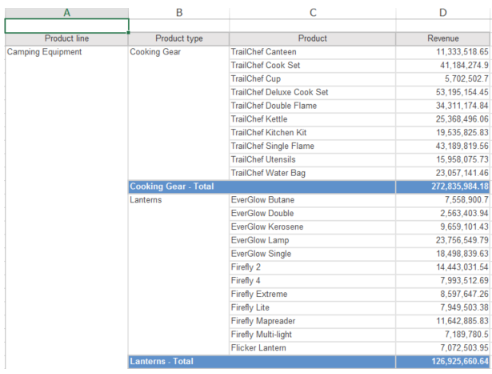Viewport: 492px width, 374px height.
Task: Select column C header
Action: coord(312,13)
